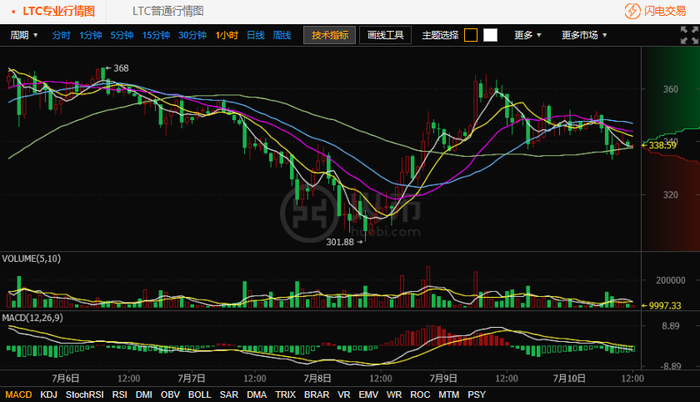Select the 15分钟 interval
This screenshot has height=402, width=700.
point(156,35)
